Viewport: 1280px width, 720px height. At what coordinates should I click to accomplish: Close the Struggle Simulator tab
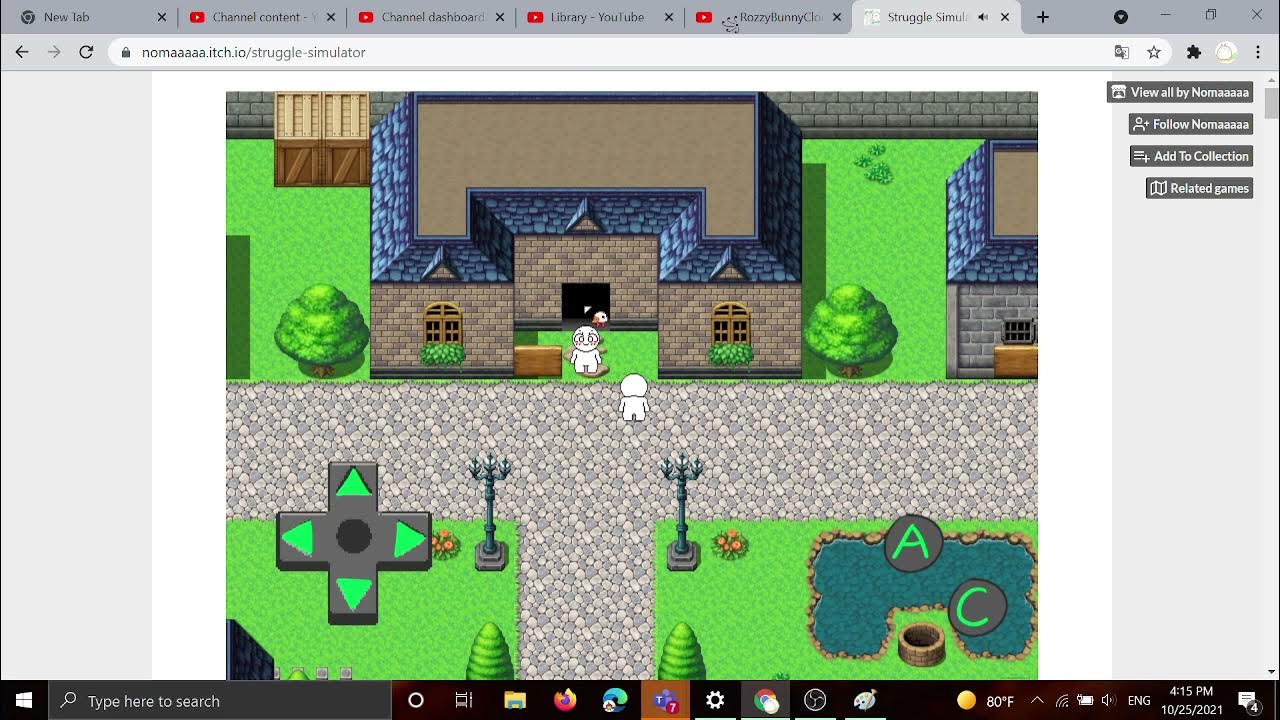[x=1005, y=17]
